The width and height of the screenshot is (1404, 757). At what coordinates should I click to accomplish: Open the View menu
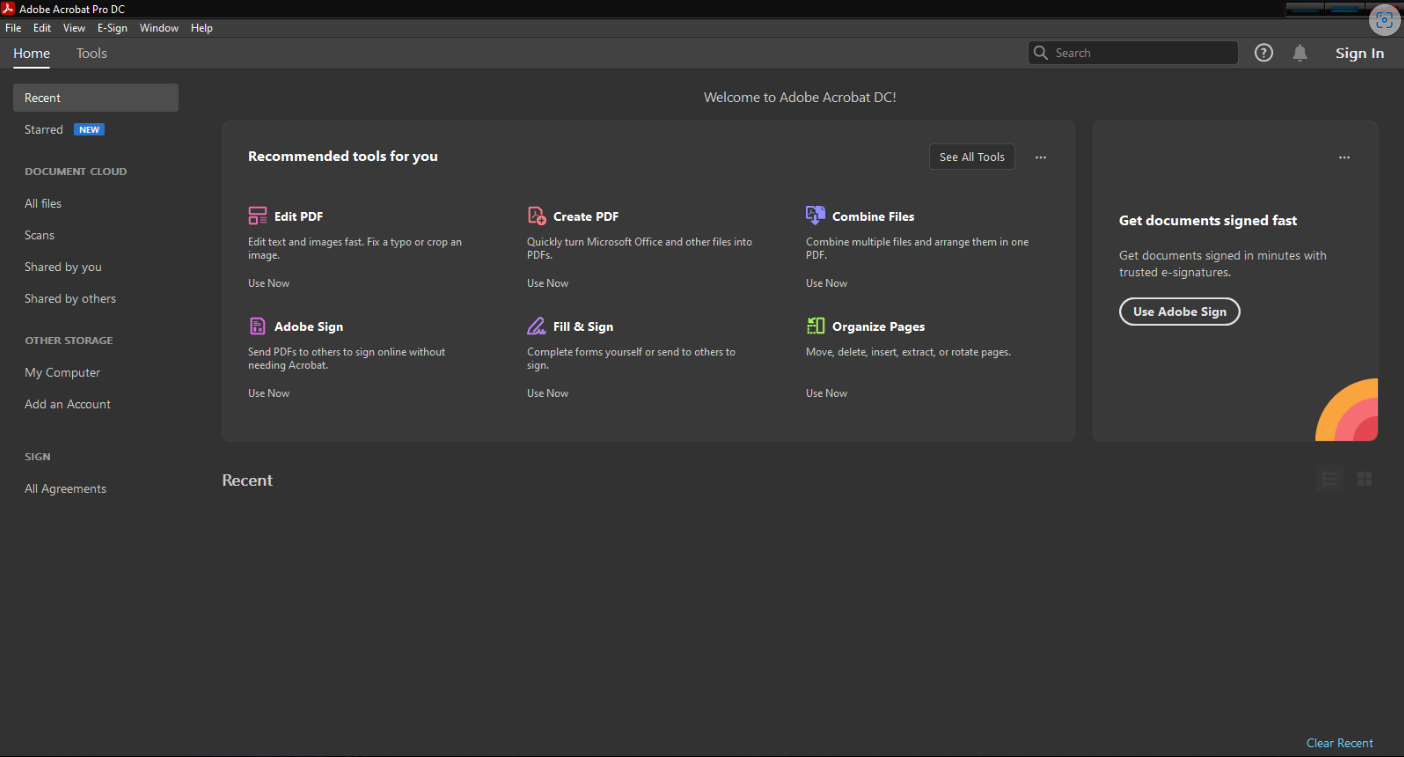coord(74,28)
